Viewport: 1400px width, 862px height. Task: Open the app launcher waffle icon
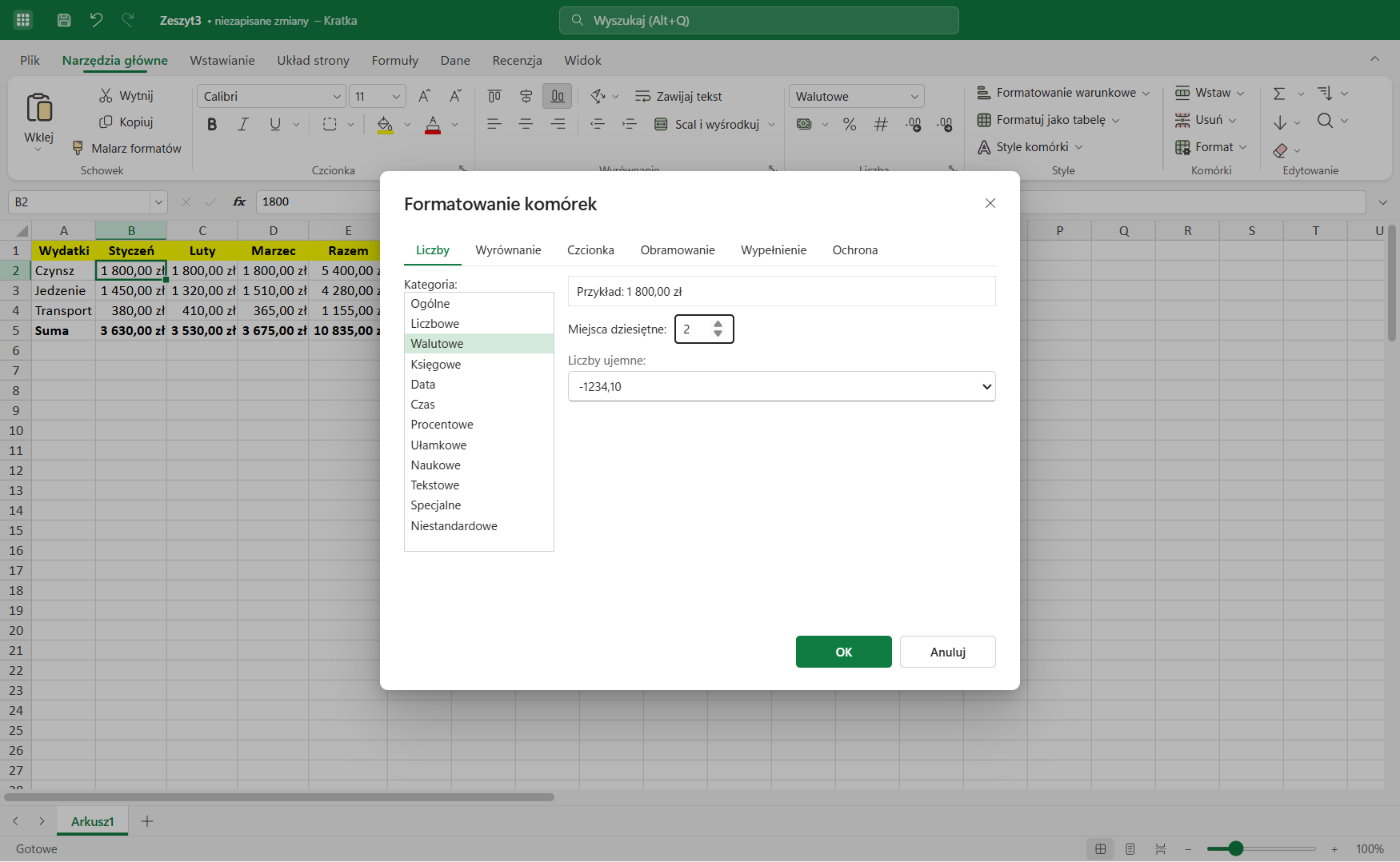point(23,20)
